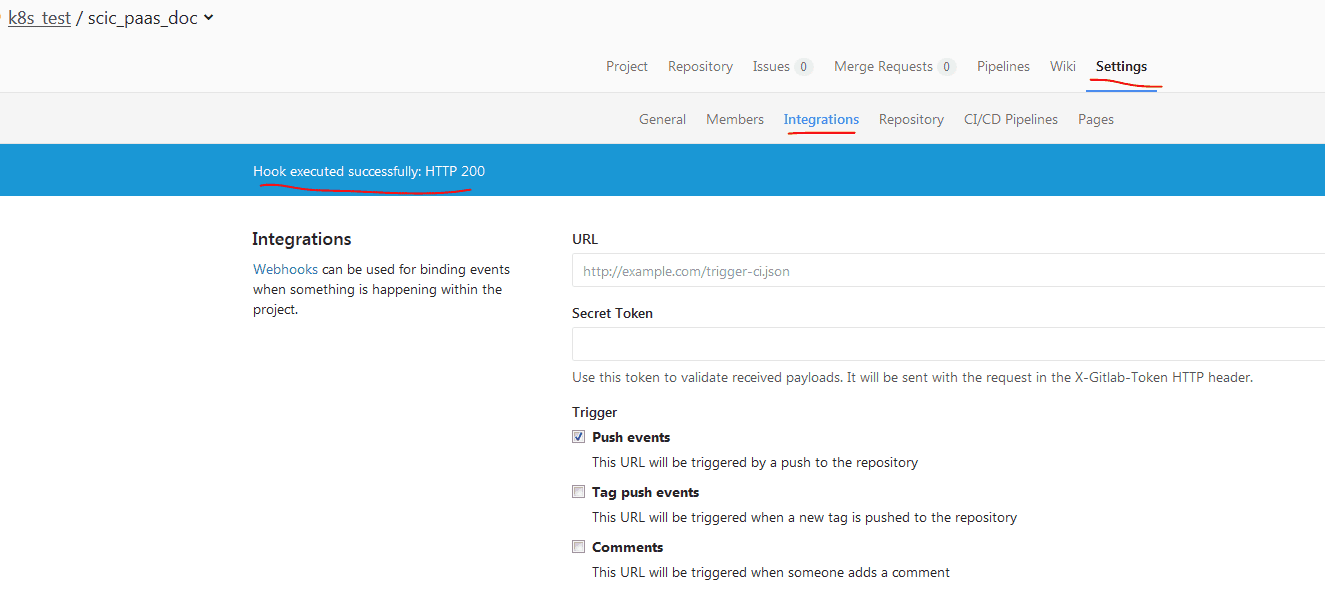This screenshot has width=1325, height=593.
Task: Uncheck the Push events checkbox
Action: 578,437
